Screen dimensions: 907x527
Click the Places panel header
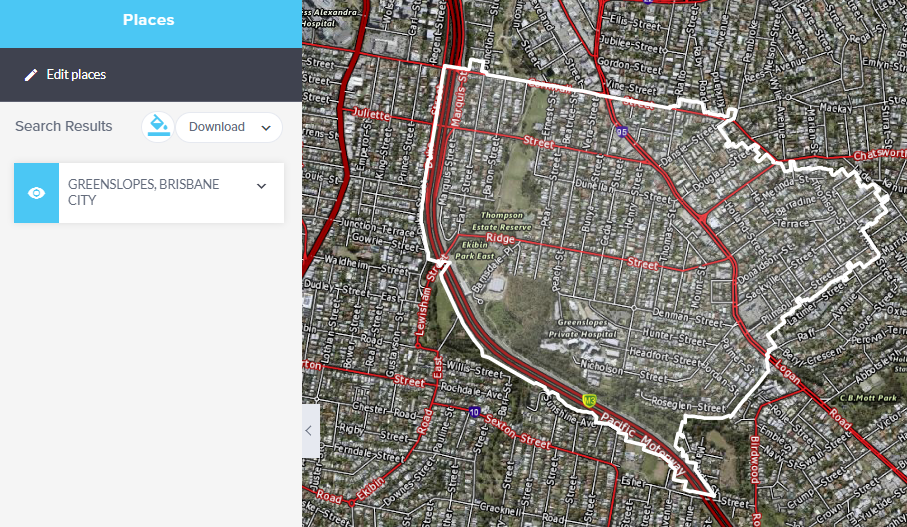point(149,20)
